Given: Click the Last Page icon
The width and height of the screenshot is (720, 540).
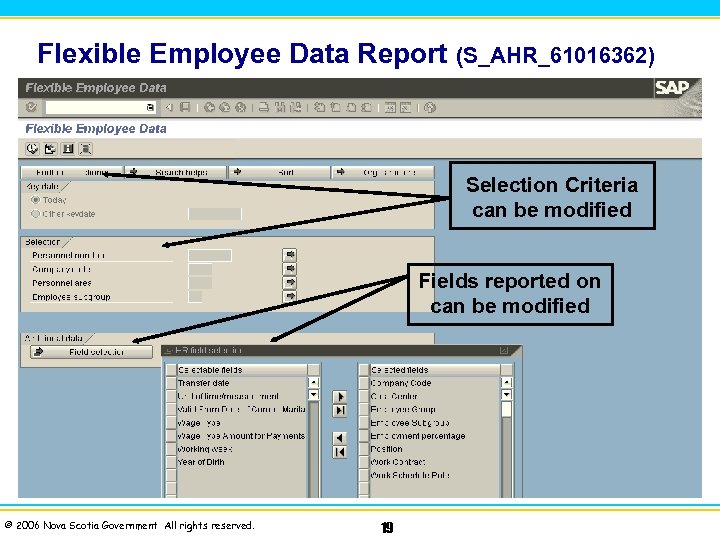Looking at the screenshot, I should [366, 107].
